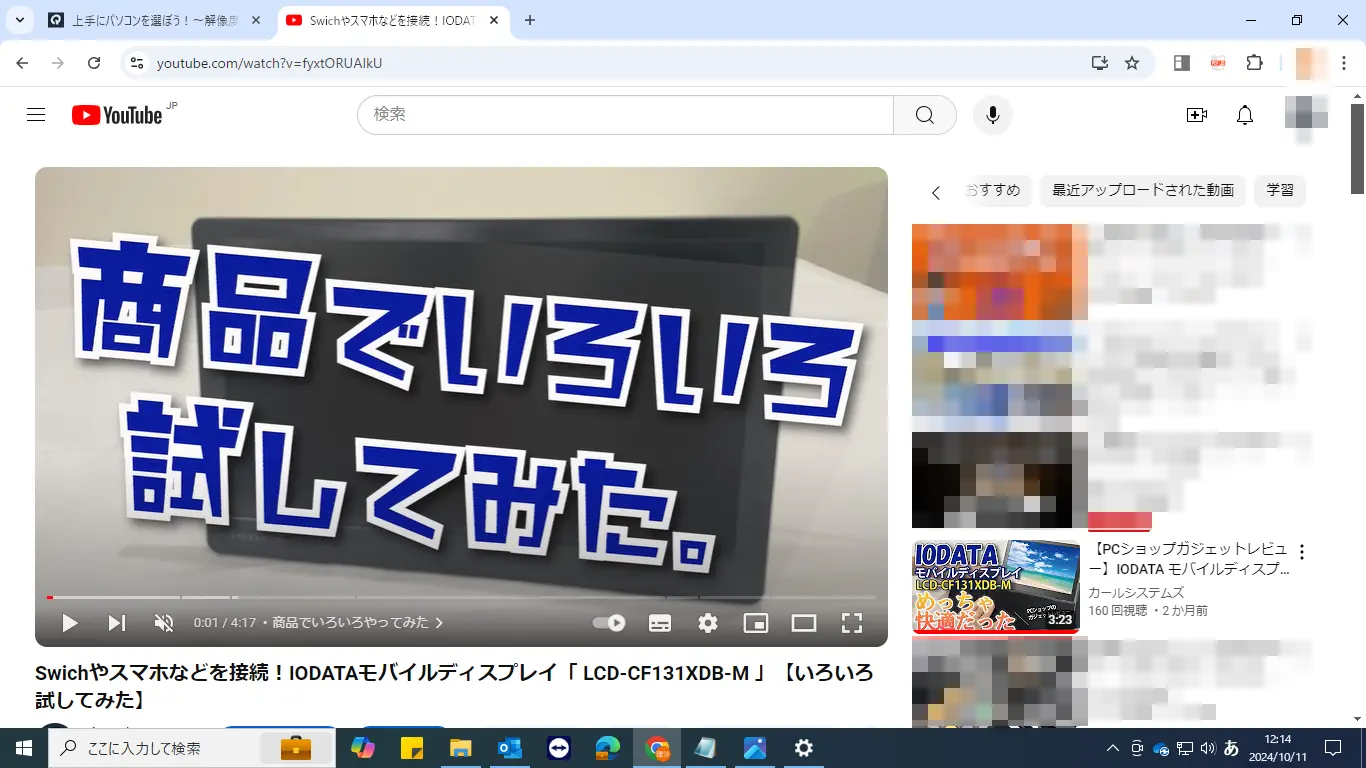Close the Swichやスマホなどを接続 tab

point(493,20)
